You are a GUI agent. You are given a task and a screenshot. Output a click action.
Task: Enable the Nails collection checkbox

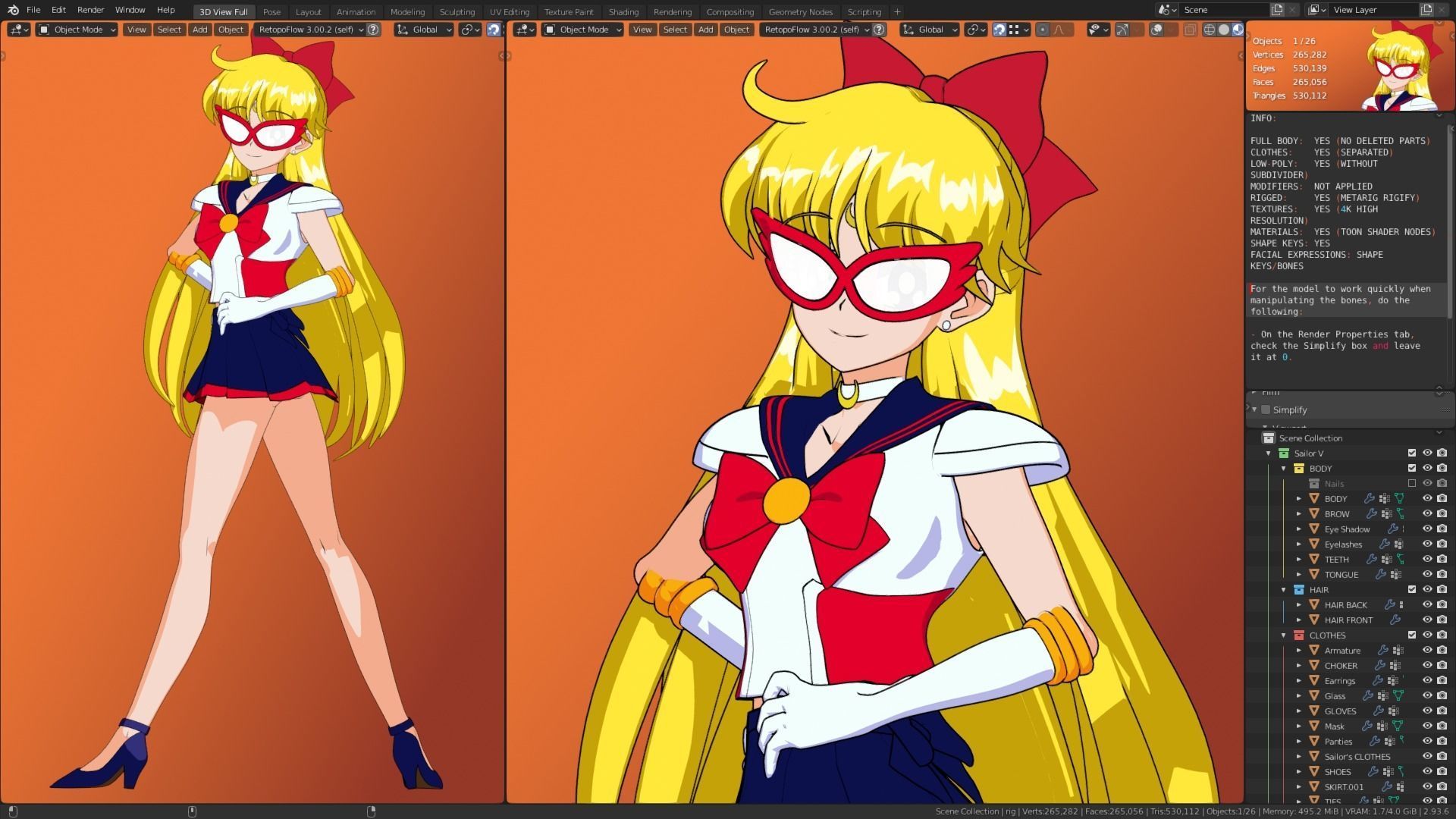pos(1411,484)
